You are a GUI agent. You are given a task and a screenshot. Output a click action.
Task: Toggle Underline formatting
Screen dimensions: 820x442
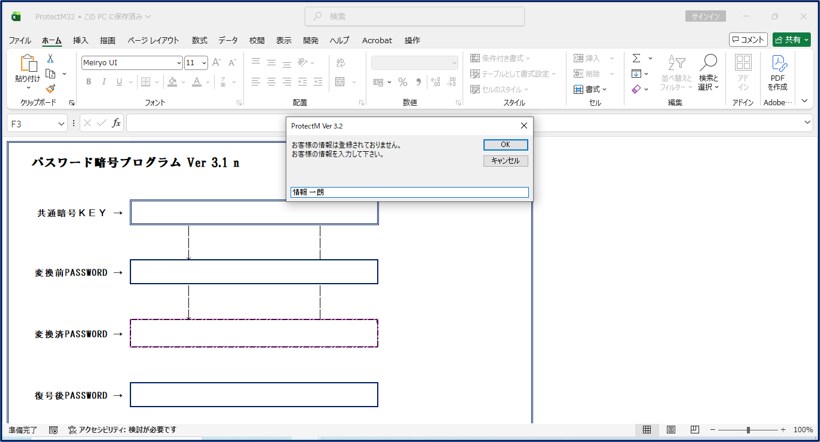tap(119, 82)
